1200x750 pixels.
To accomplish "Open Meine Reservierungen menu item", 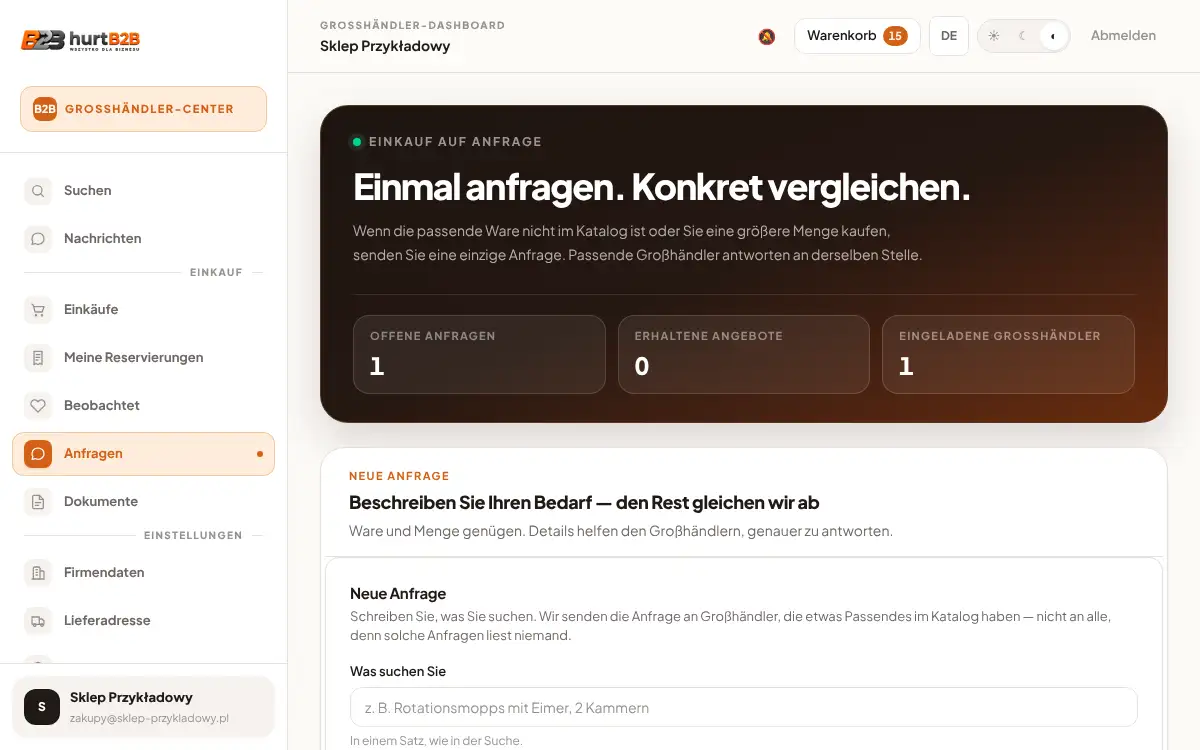I will tap(143, 358).
